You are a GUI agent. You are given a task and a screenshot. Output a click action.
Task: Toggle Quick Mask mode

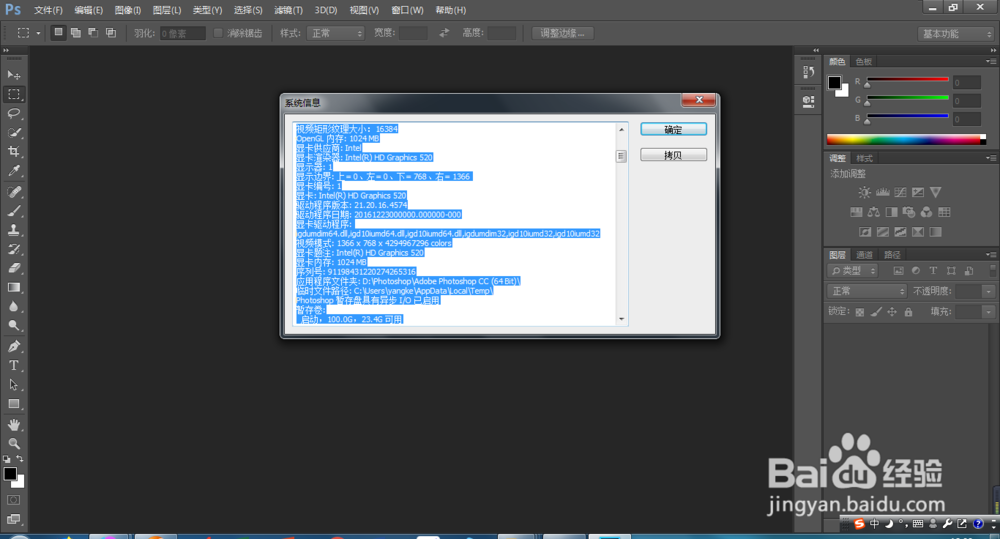click(x=13, y=500)
